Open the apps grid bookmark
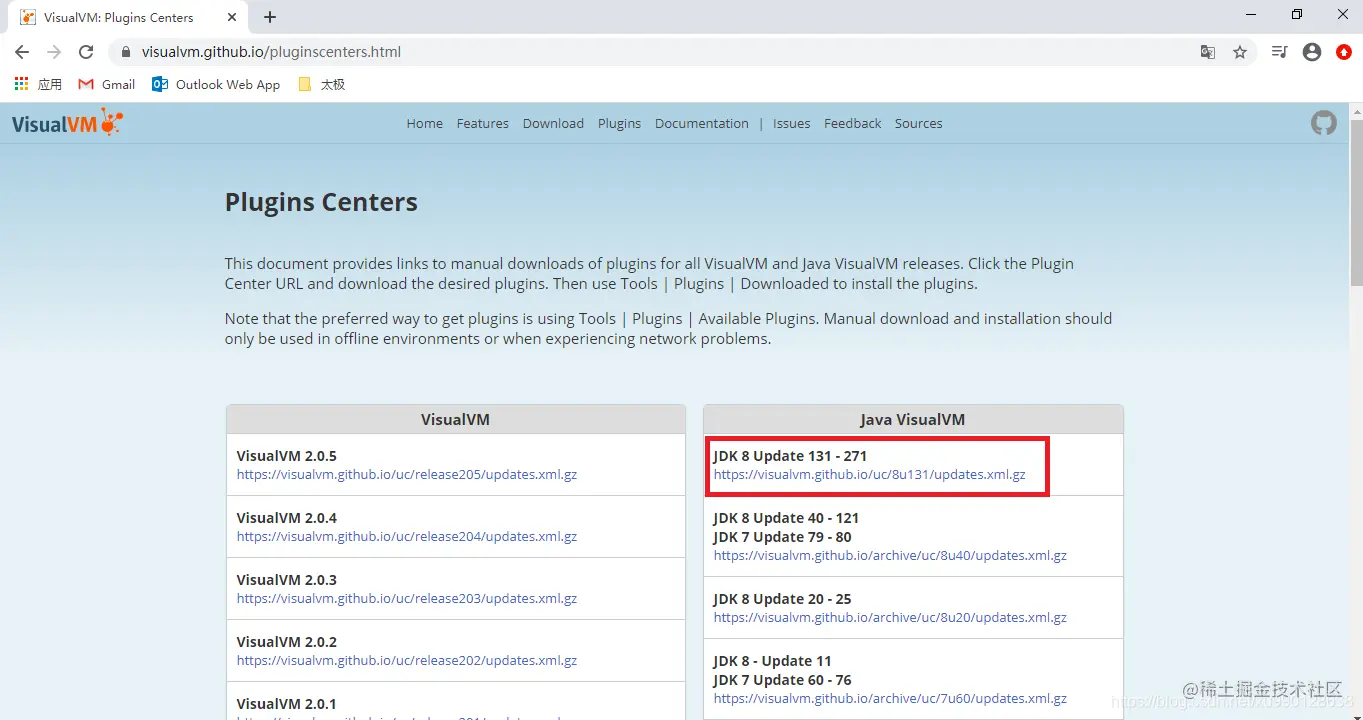The width and height of the screenshot is (1363, 720). [38, 84]
